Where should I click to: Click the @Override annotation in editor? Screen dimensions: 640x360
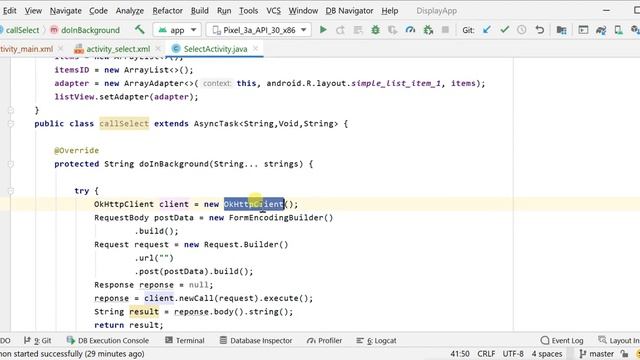[76, 151]
